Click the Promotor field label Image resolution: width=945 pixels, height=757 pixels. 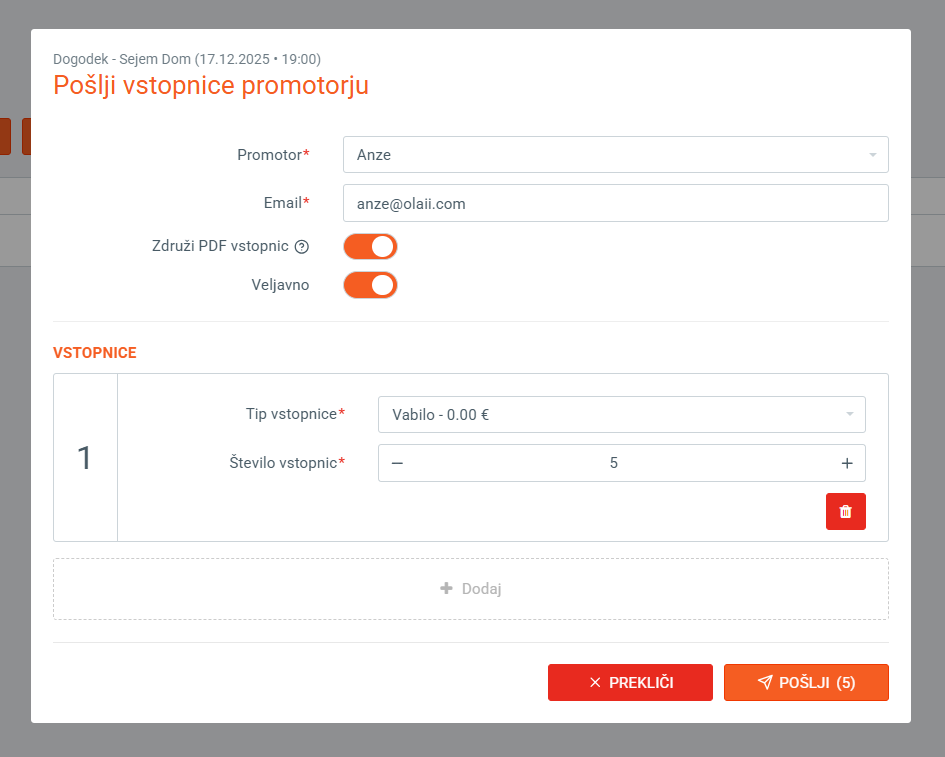(269, 155)
